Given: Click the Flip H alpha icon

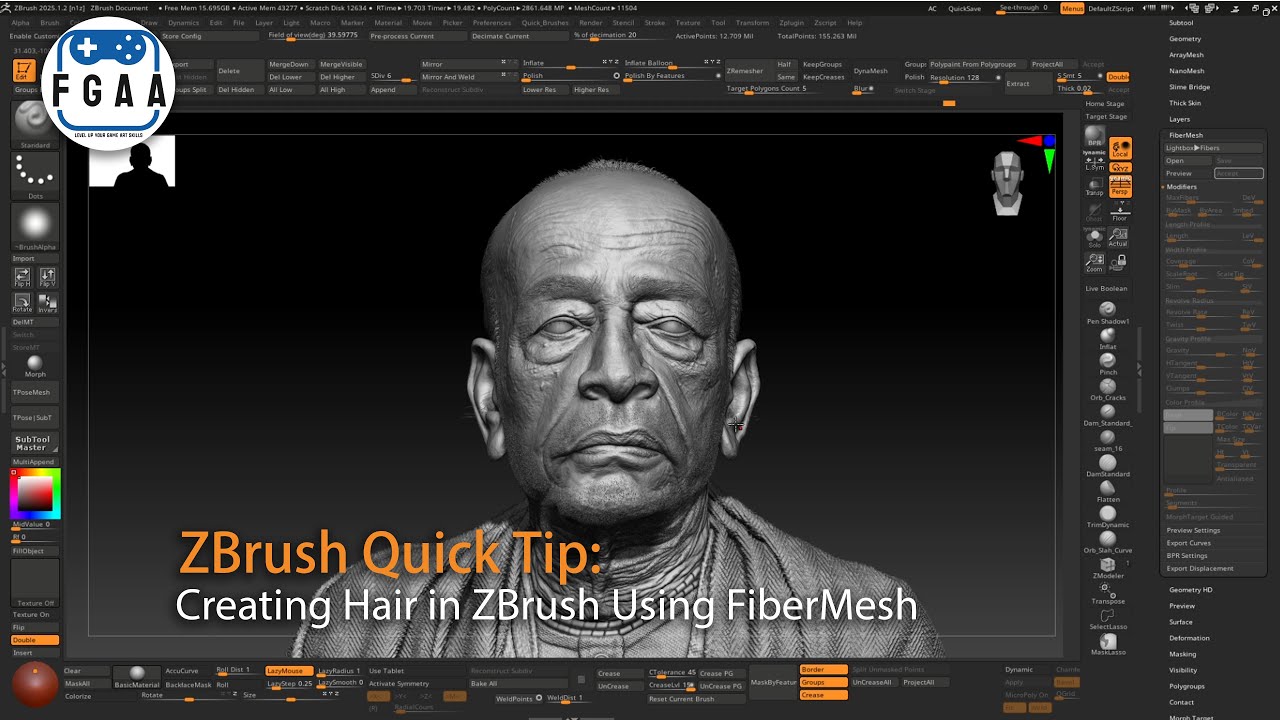Looking at the screenshot, I should (x=22, y=277).
